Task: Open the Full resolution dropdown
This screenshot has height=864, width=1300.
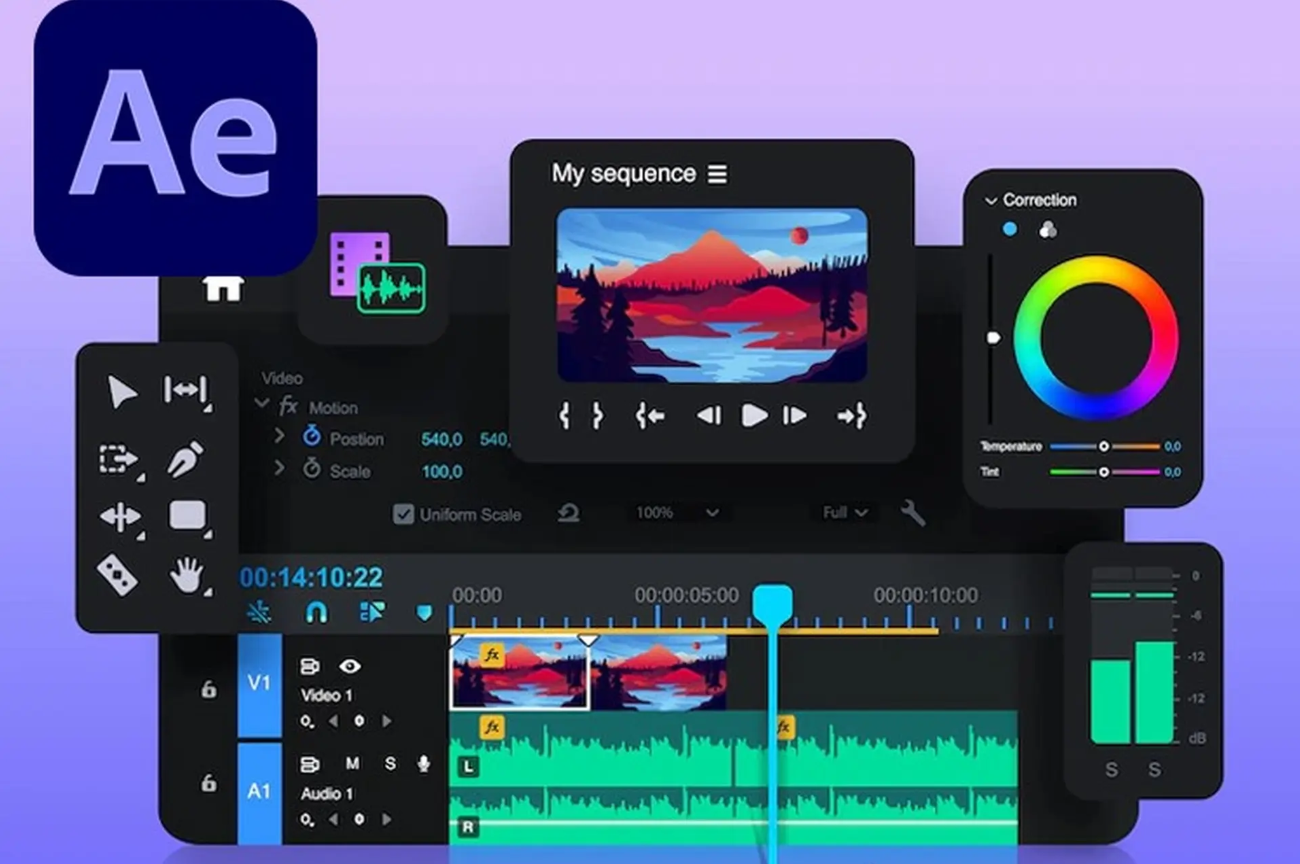Action: pos(844,513)
